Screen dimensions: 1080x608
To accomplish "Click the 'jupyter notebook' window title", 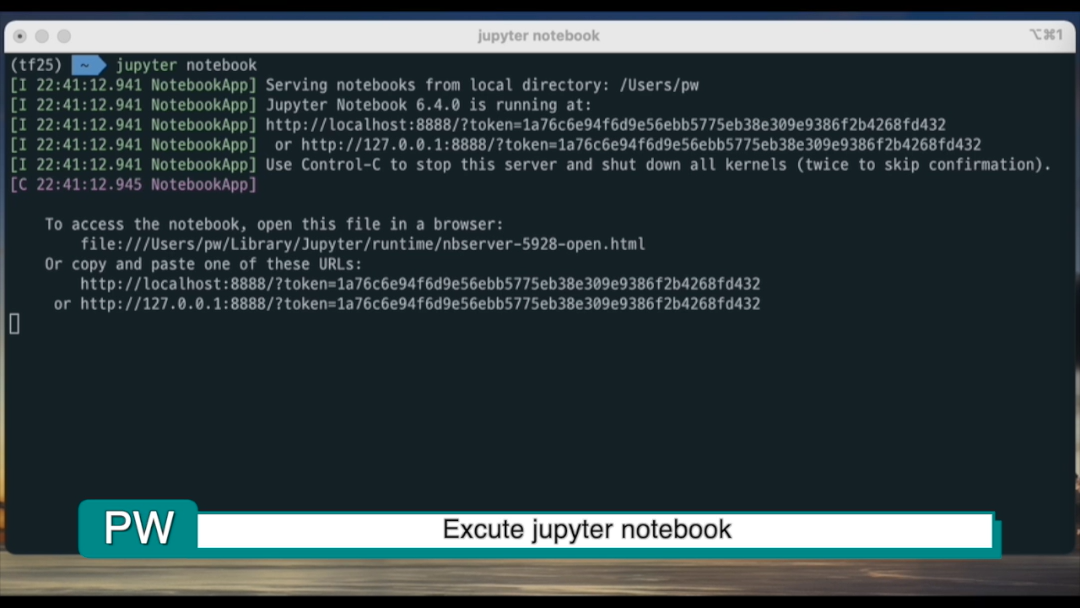I will click(539, 36).
